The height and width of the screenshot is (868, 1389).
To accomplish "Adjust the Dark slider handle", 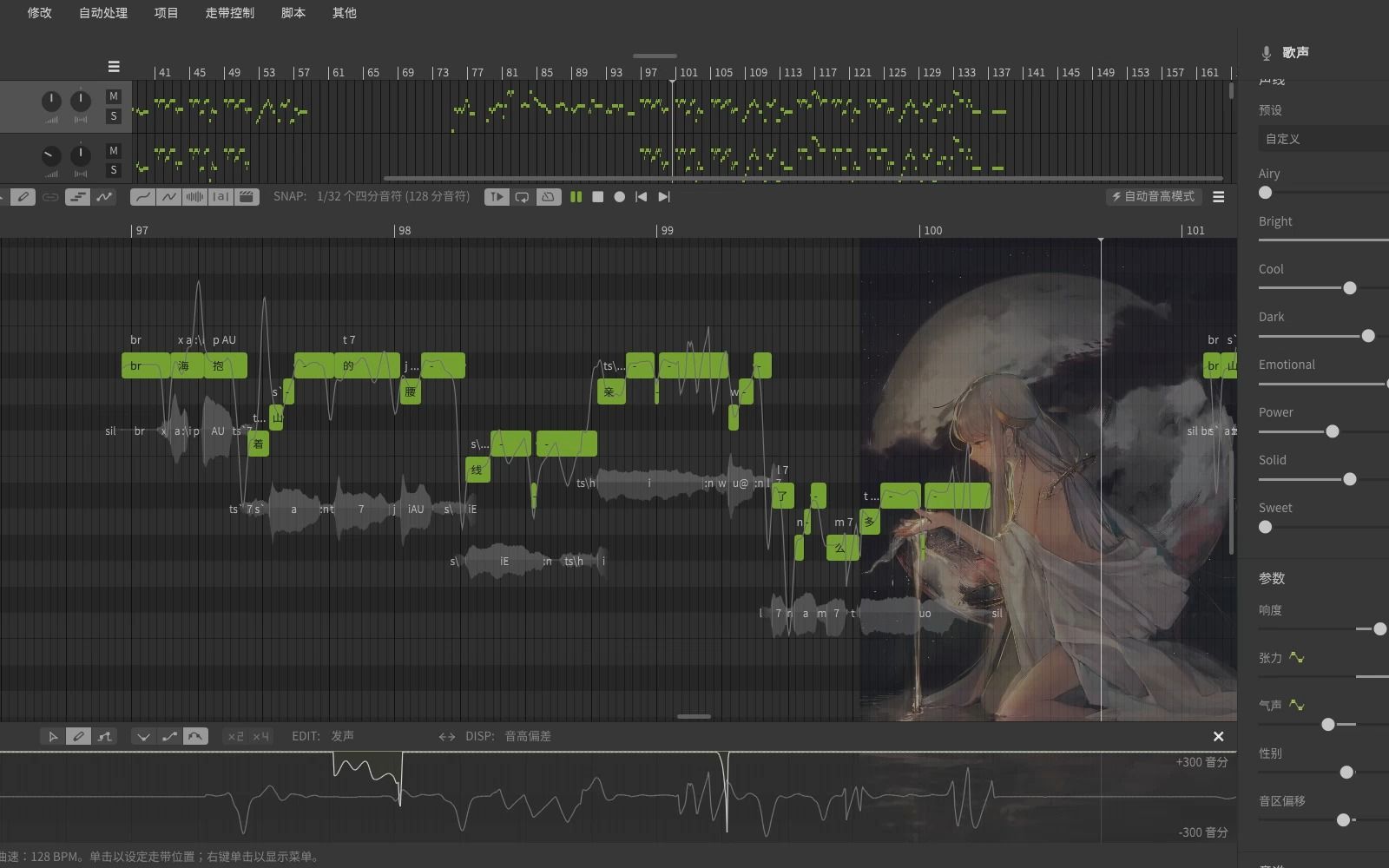I will 1368,336.
